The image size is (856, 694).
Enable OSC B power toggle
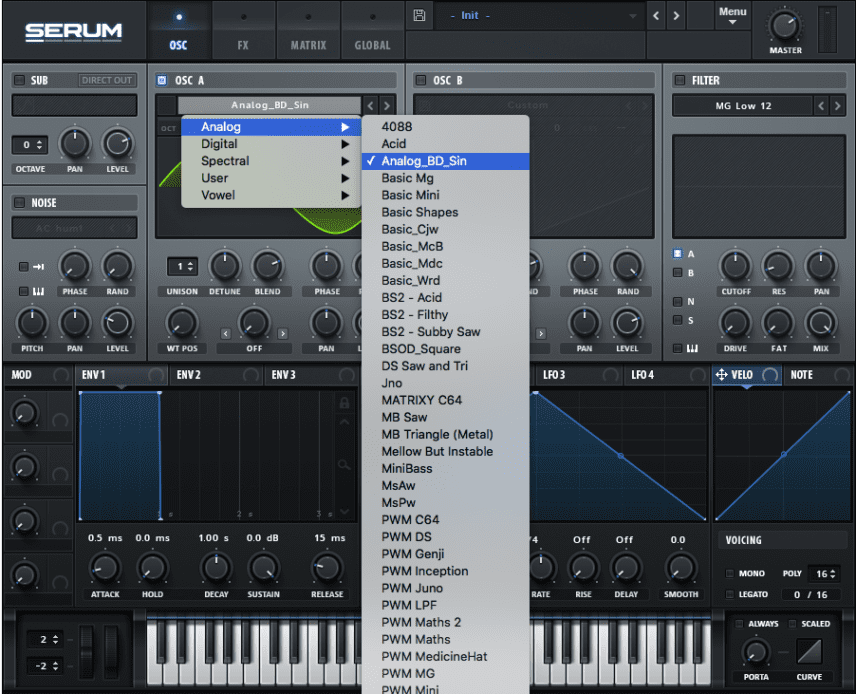point(420,80)
